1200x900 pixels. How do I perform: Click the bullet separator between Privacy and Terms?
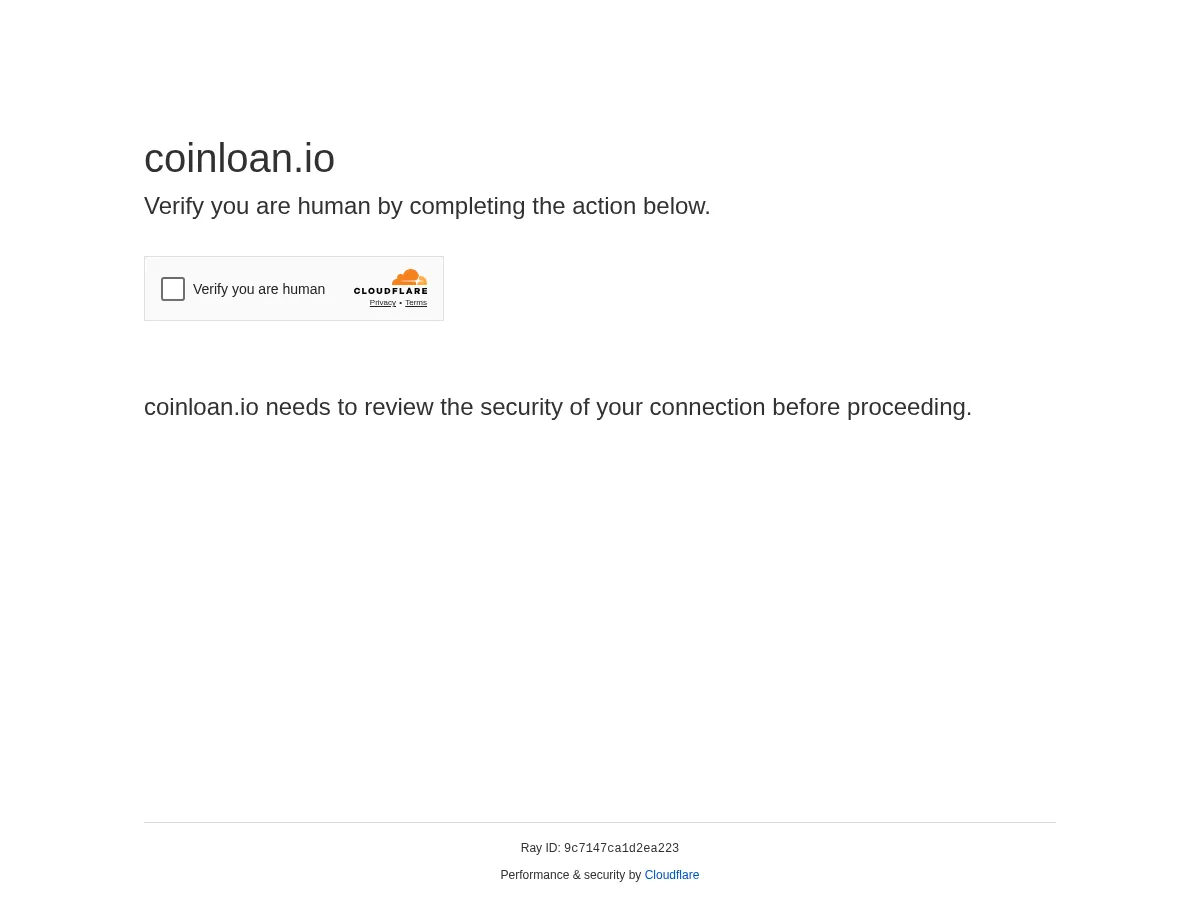tap(400, 303)
